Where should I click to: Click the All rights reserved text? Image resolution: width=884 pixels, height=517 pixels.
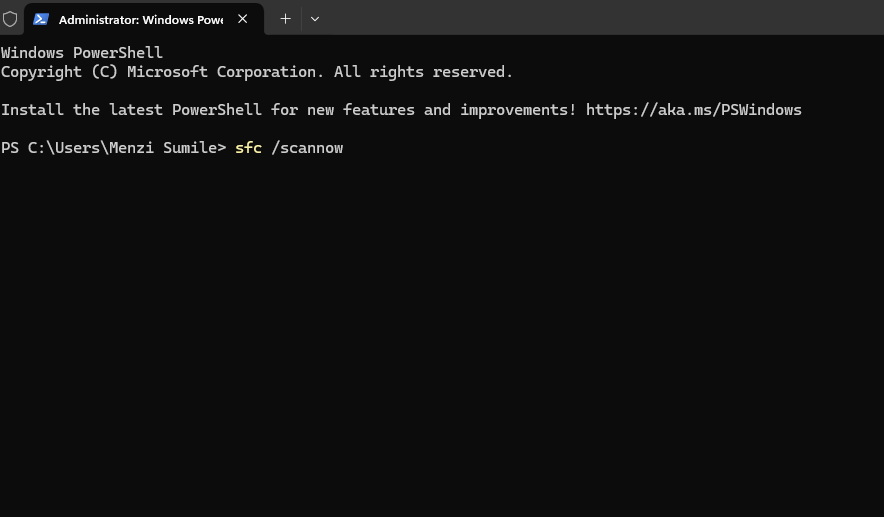pos(423,72)
